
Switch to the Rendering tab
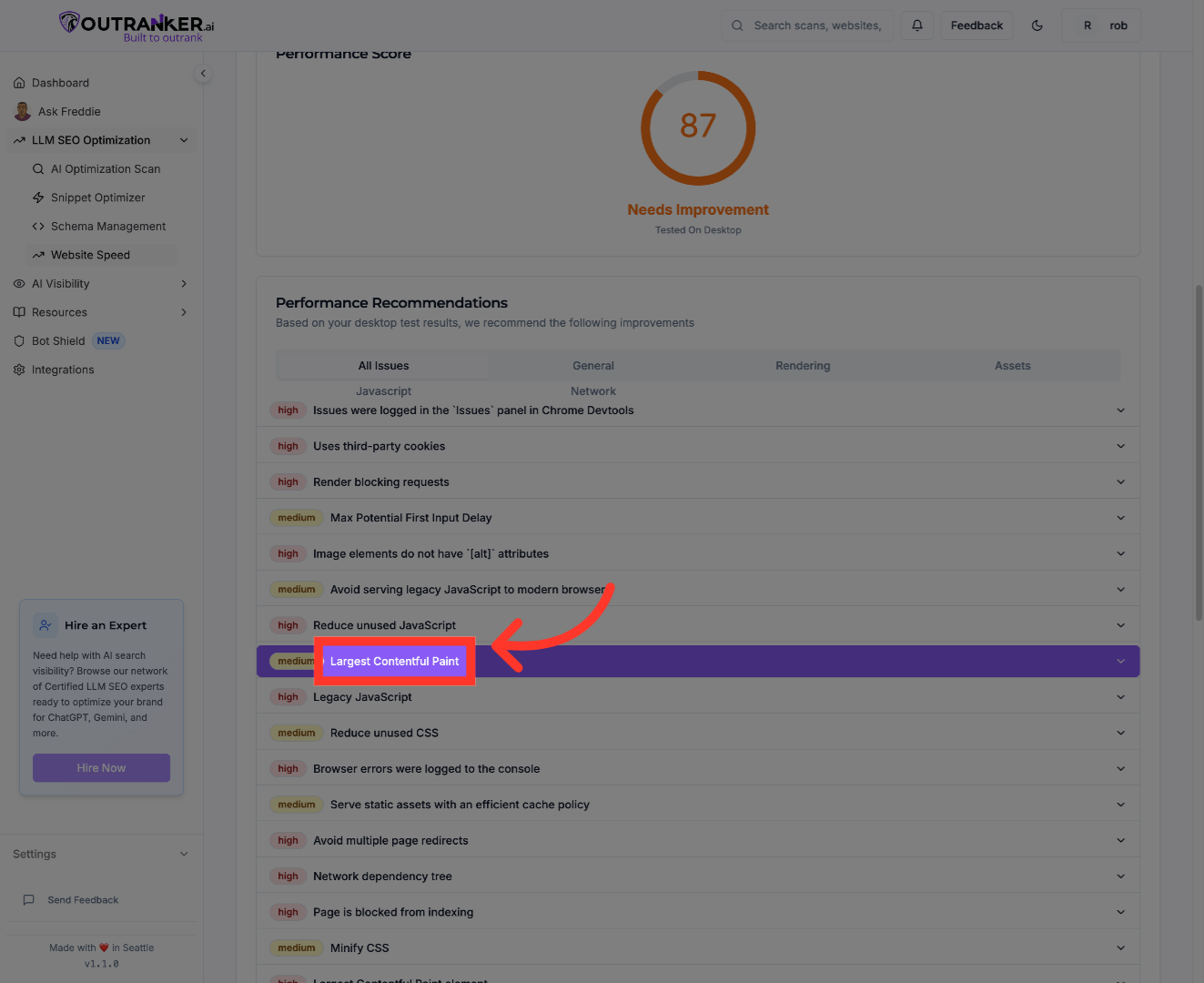tap(802, 366)
